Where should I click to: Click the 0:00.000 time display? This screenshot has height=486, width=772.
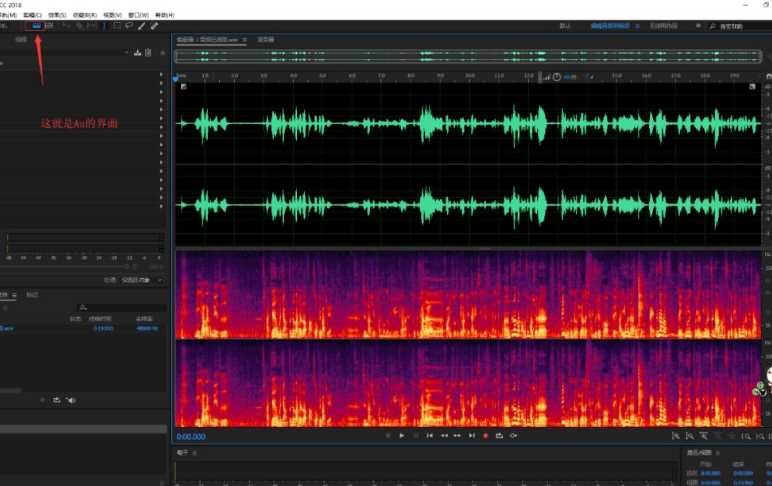coord(191,436)
